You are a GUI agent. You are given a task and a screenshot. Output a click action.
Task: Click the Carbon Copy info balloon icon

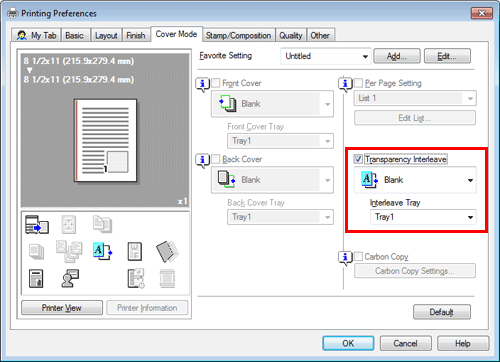coord(345,258)
